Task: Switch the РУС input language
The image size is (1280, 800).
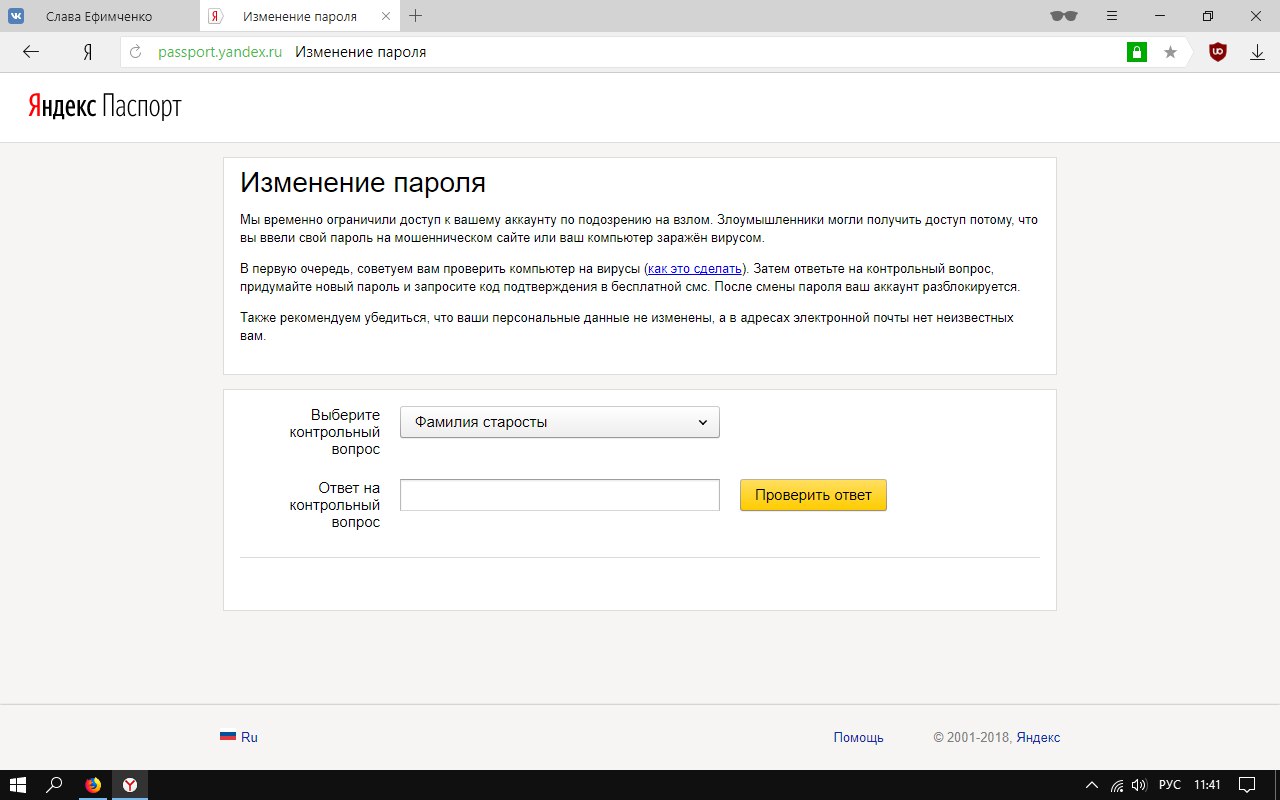Action: 1169,785
